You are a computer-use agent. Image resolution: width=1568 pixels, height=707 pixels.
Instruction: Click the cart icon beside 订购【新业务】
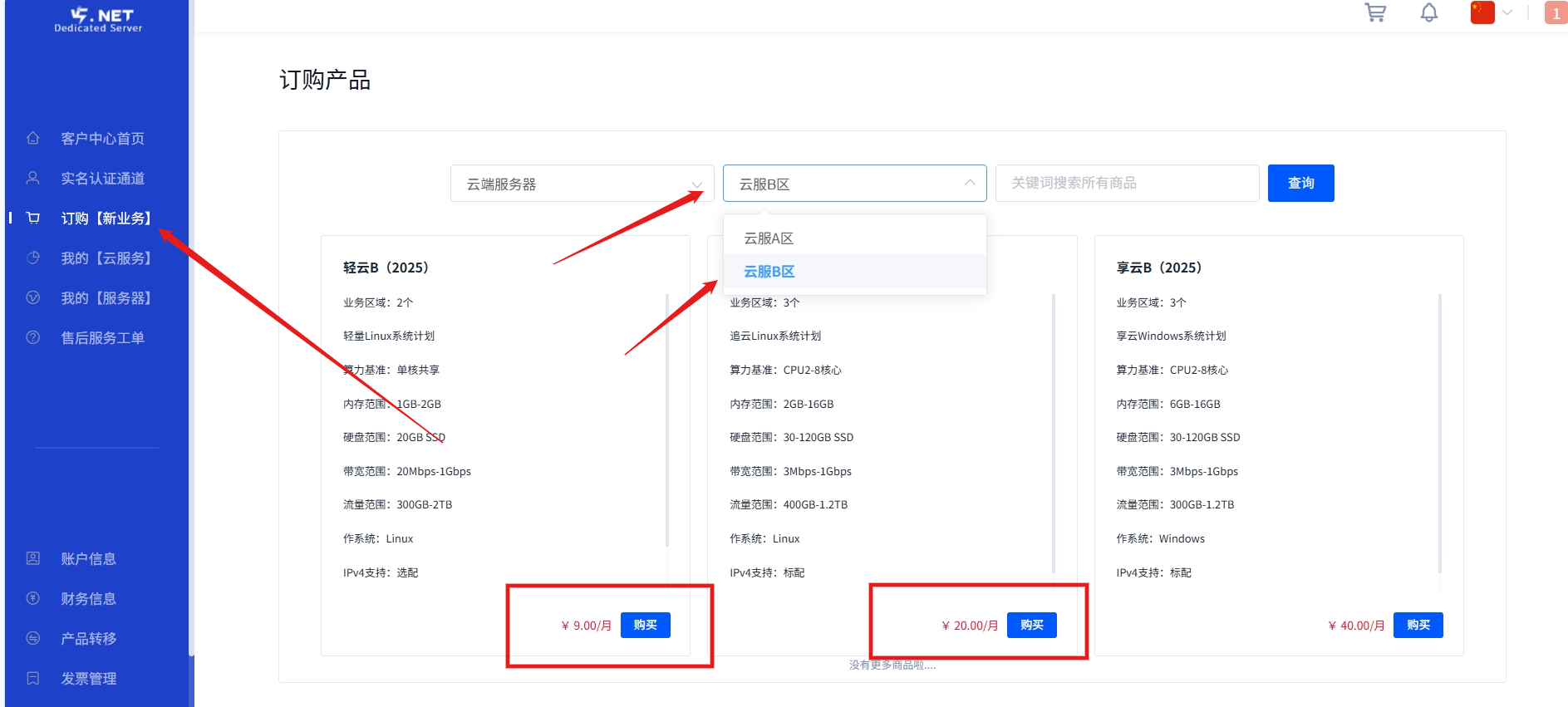click(x=33, y=218)
